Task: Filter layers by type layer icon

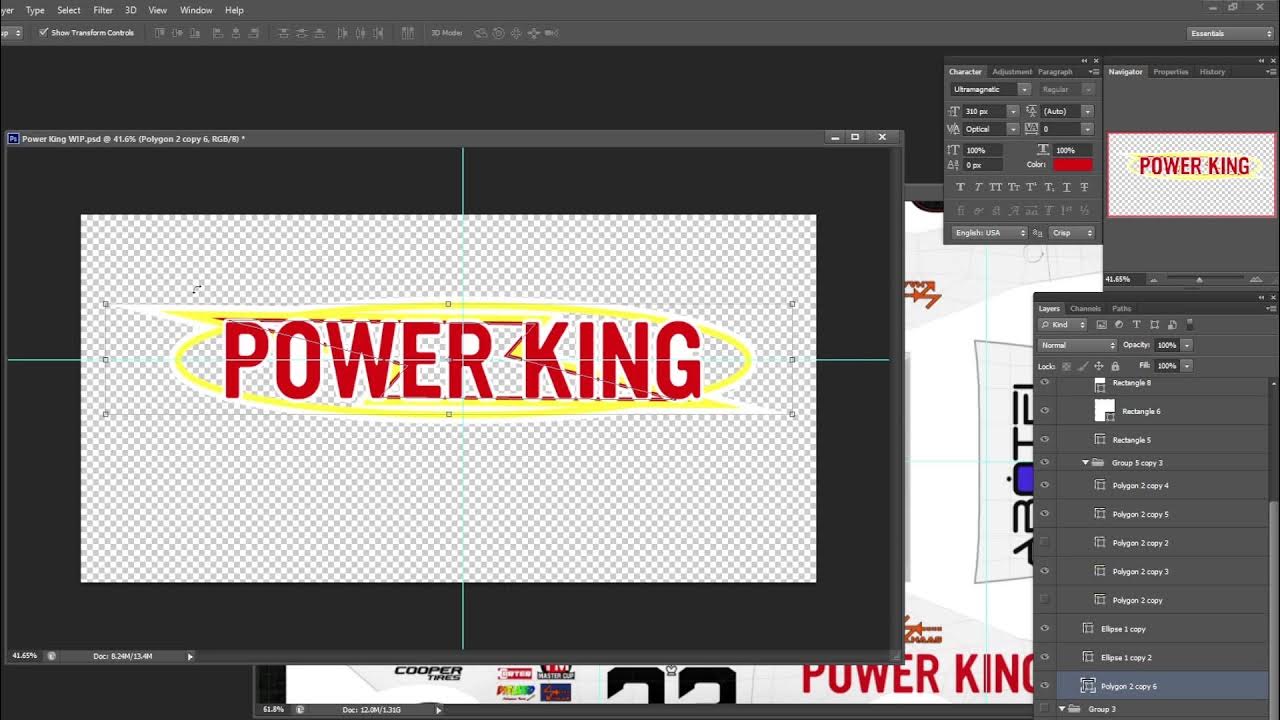Action: (x=1137, y=325)
